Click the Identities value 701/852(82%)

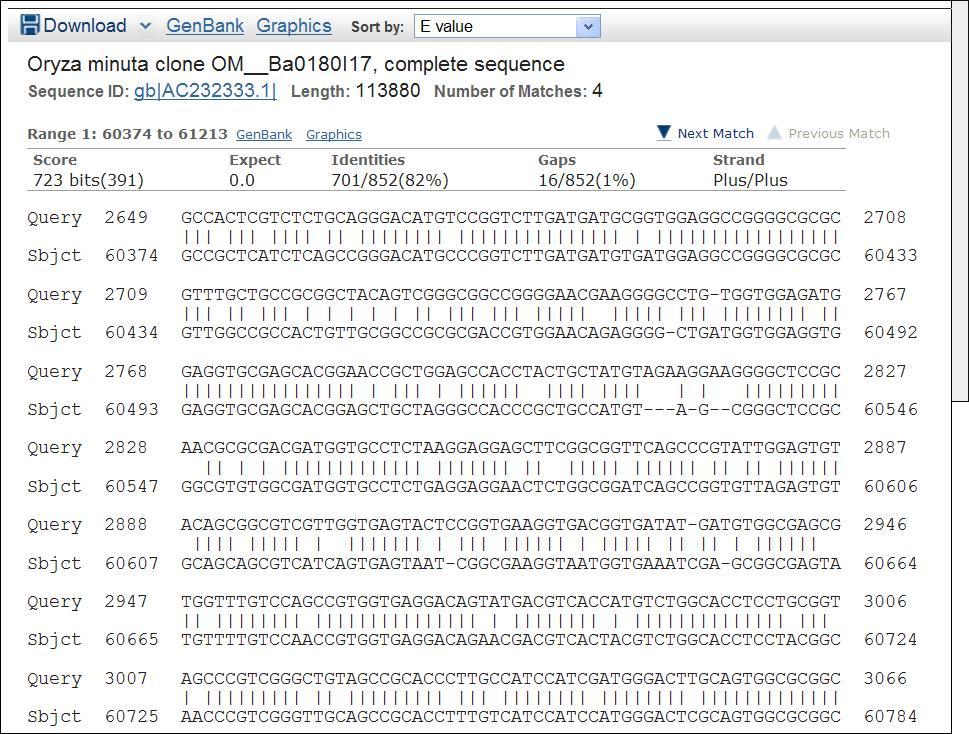pos(390,180)
